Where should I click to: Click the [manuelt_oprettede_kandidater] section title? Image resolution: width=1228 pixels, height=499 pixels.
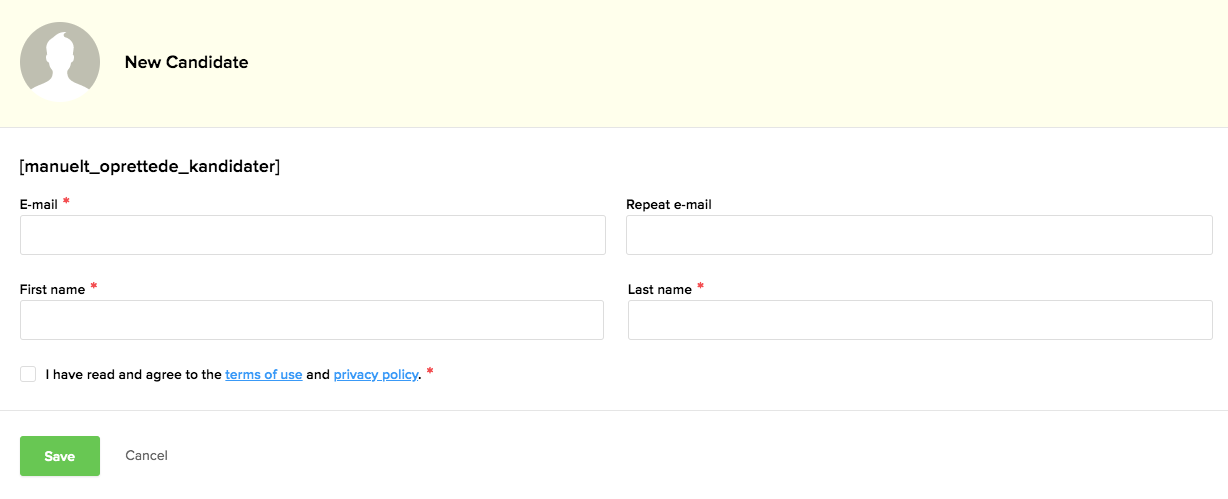pos(150,167)
